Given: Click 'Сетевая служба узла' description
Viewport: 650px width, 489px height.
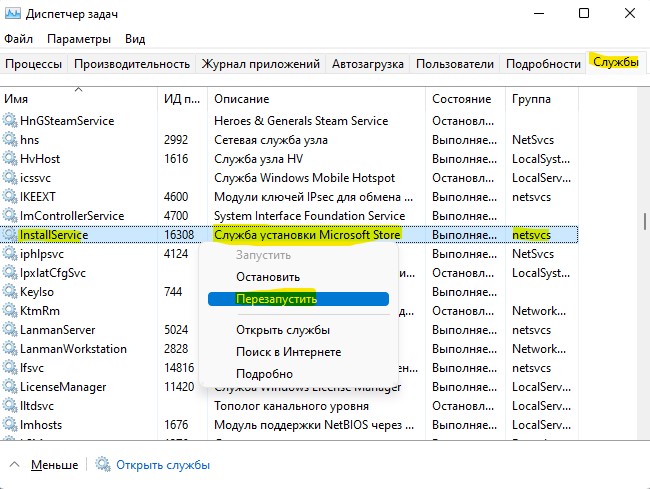Looking at the screenshot, I should pos(271,140).
